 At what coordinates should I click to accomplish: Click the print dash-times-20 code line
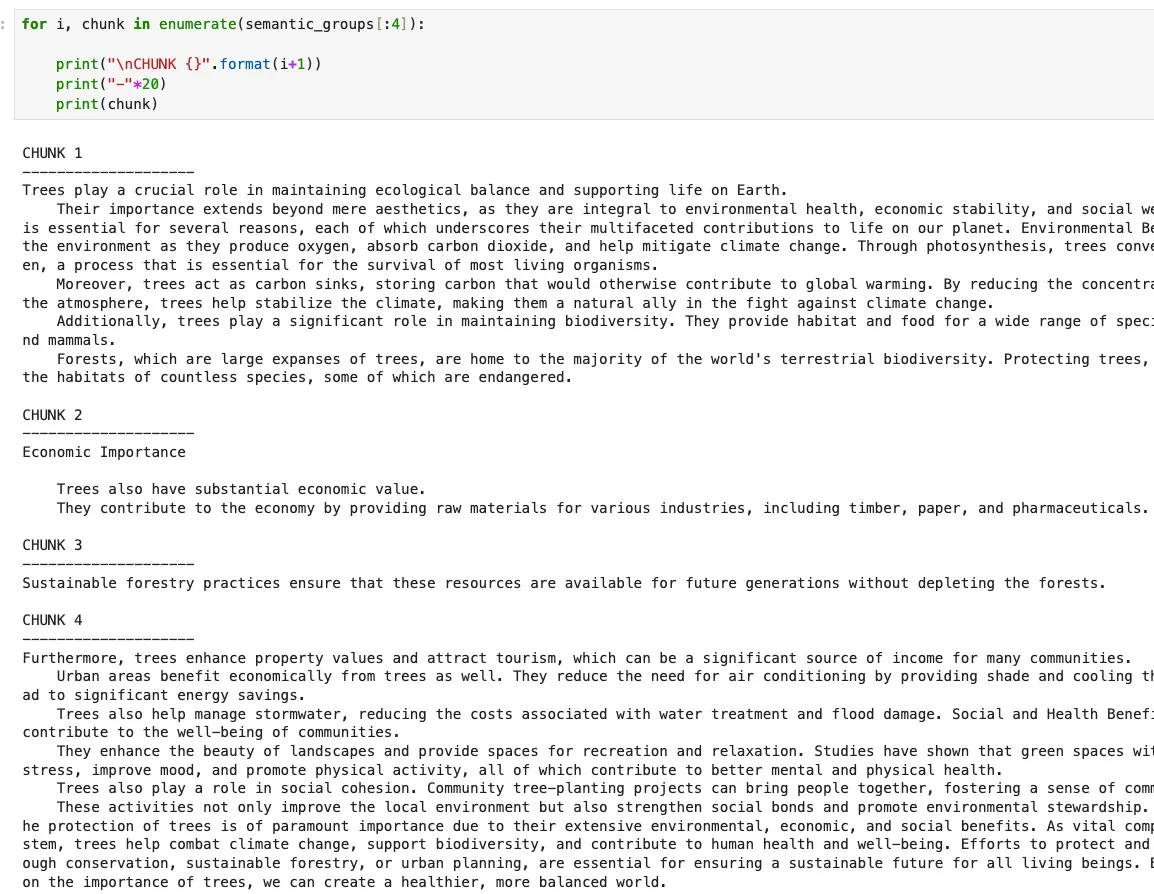tap(111, 84)
